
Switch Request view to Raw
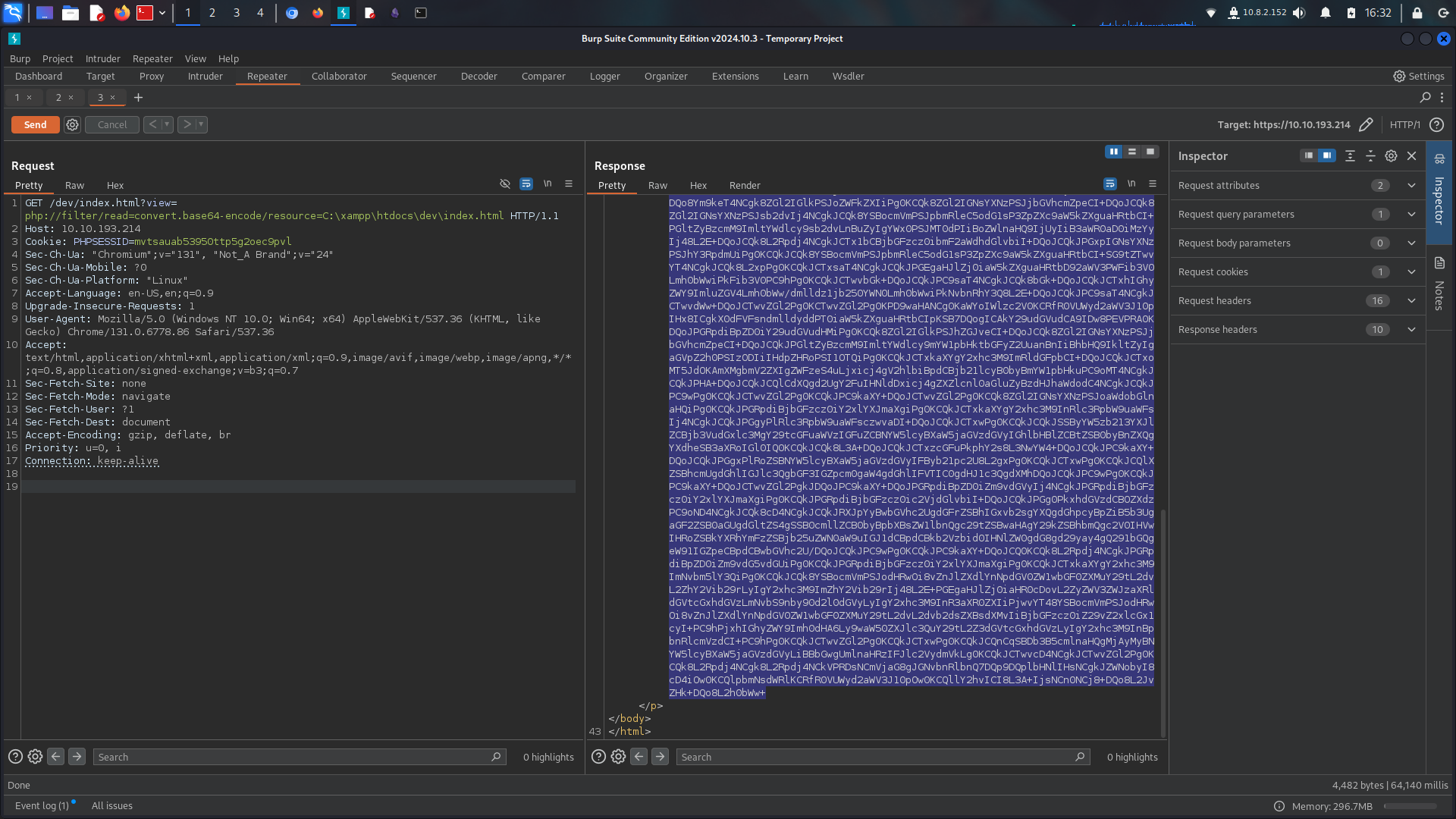coord(74,186)
